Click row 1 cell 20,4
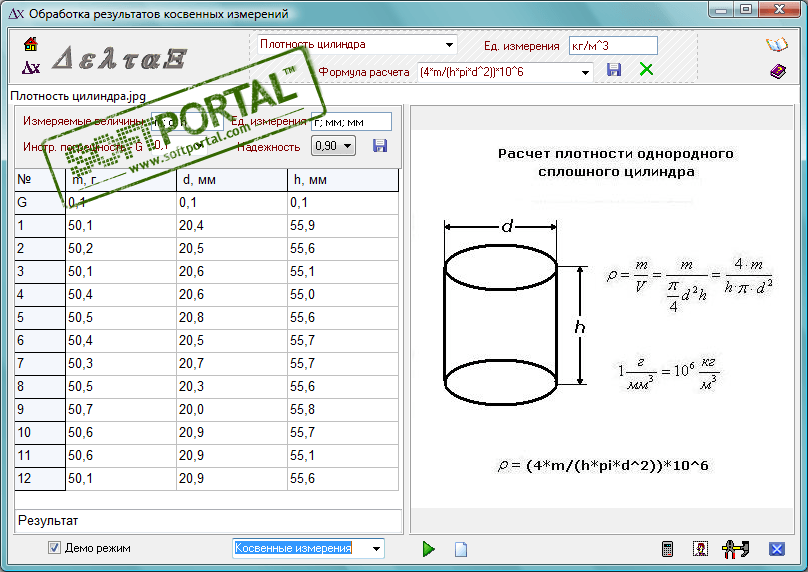The image size is (808, 572). coord(232,226)
